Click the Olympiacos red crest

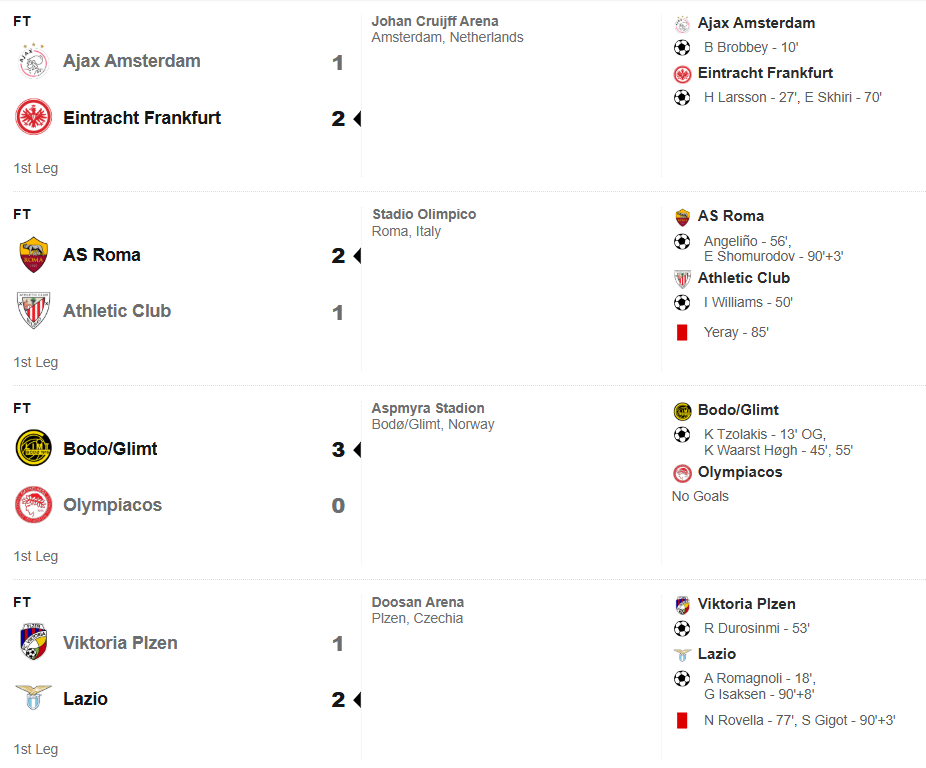click(x=33, y=505)
